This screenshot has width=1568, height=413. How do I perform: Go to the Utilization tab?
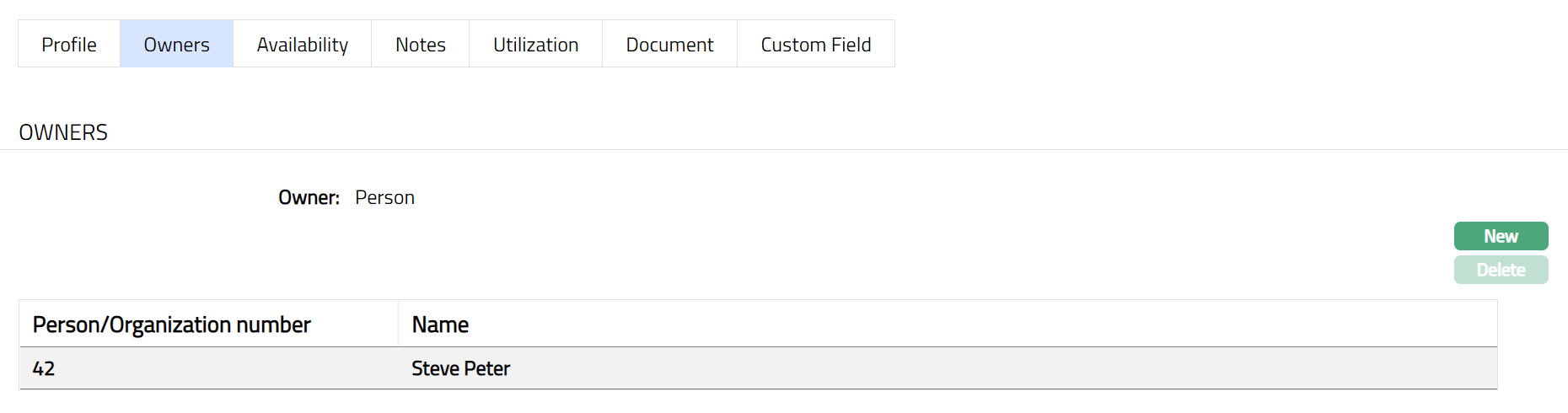(535, 45)
